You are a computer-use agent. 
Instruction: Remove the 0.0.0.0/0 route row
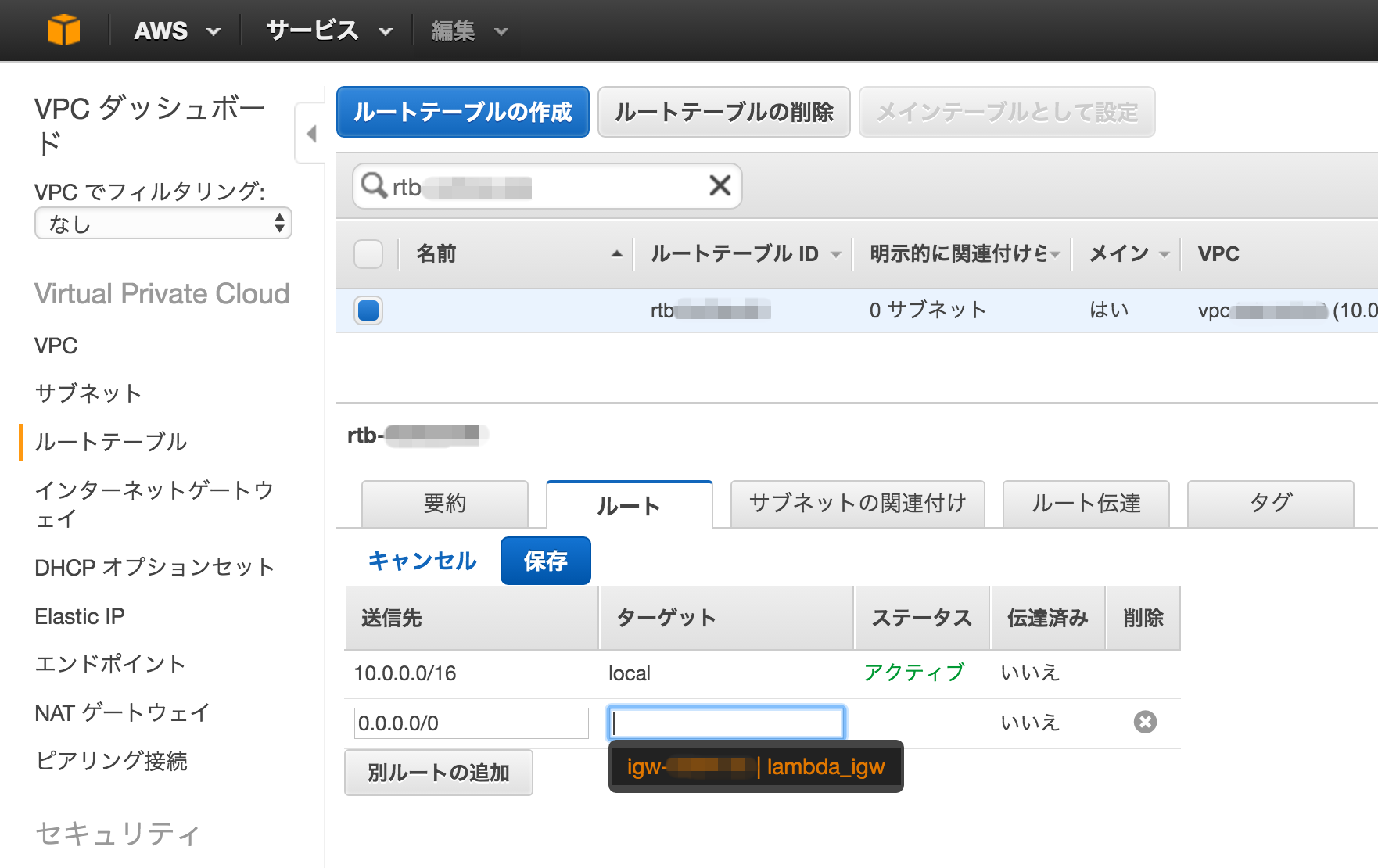(x=1145, y=722)
